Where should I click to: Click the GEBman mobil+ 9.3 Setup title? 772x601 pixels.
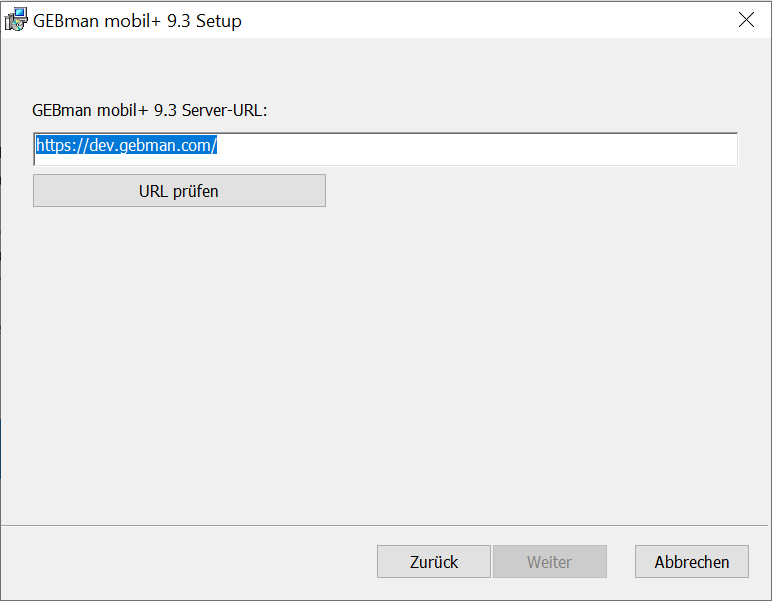coord(137,21)
